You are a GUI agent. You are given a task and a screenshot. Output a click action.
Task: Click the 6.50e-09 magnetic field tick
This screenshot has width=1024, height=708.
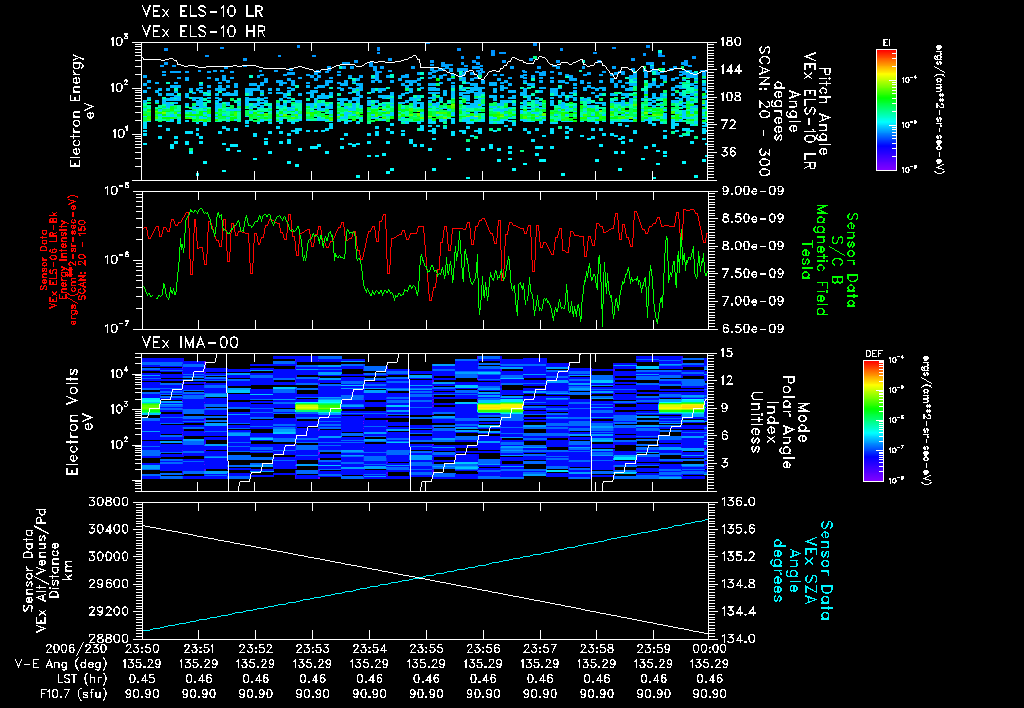pos(751,329)
